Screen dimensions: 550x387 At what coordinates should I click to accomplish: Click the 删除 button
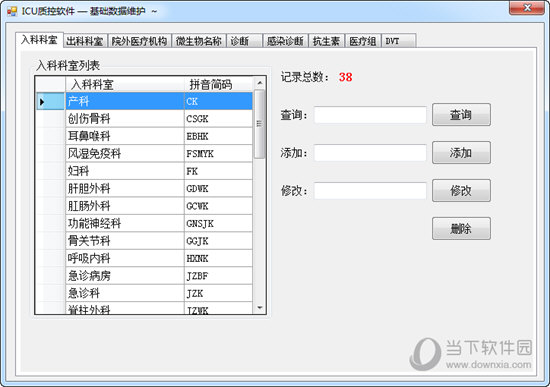click(x=461, y=228)
